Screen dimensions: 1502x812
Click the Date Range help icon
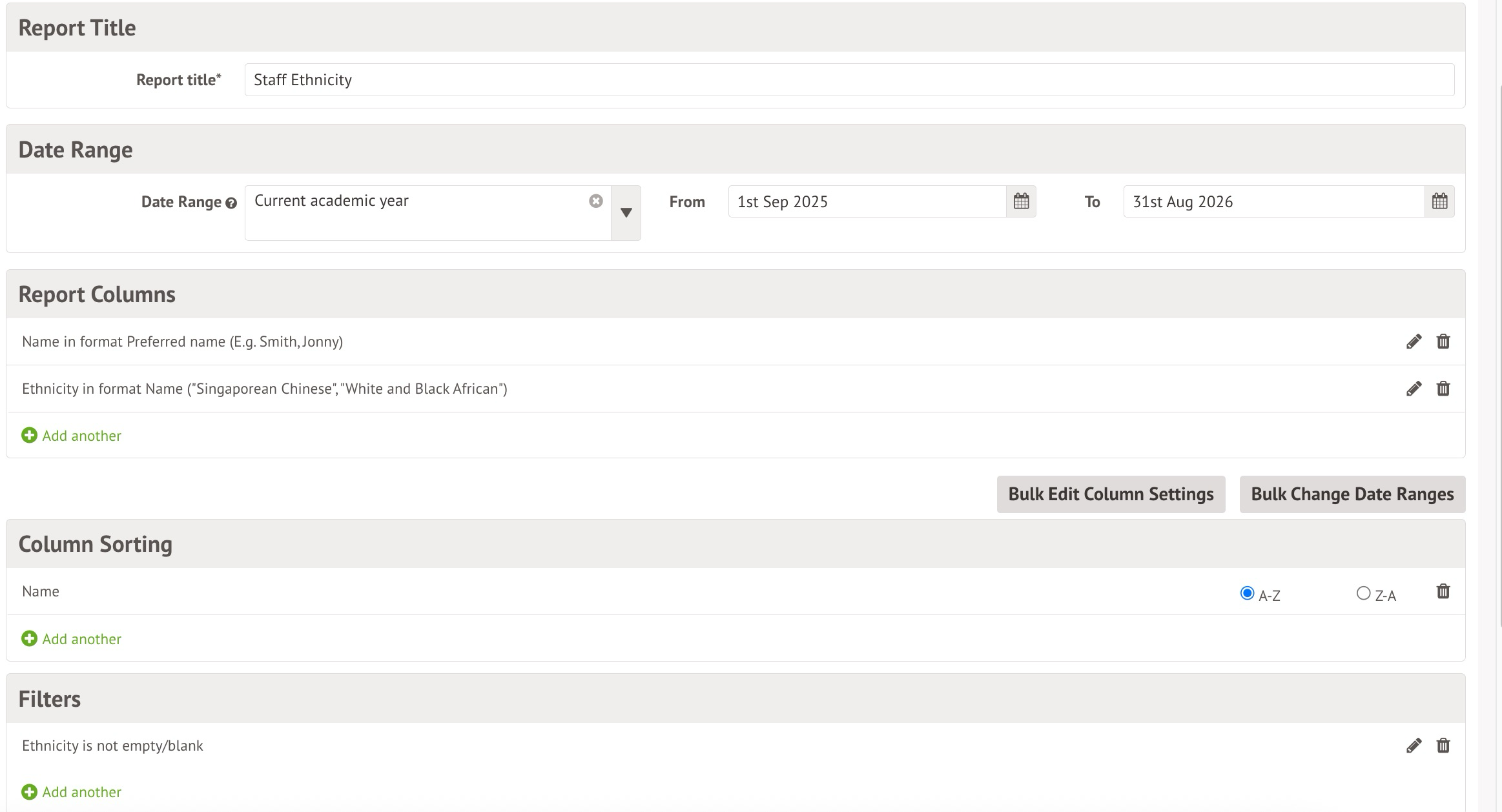[x=231, y=203]
